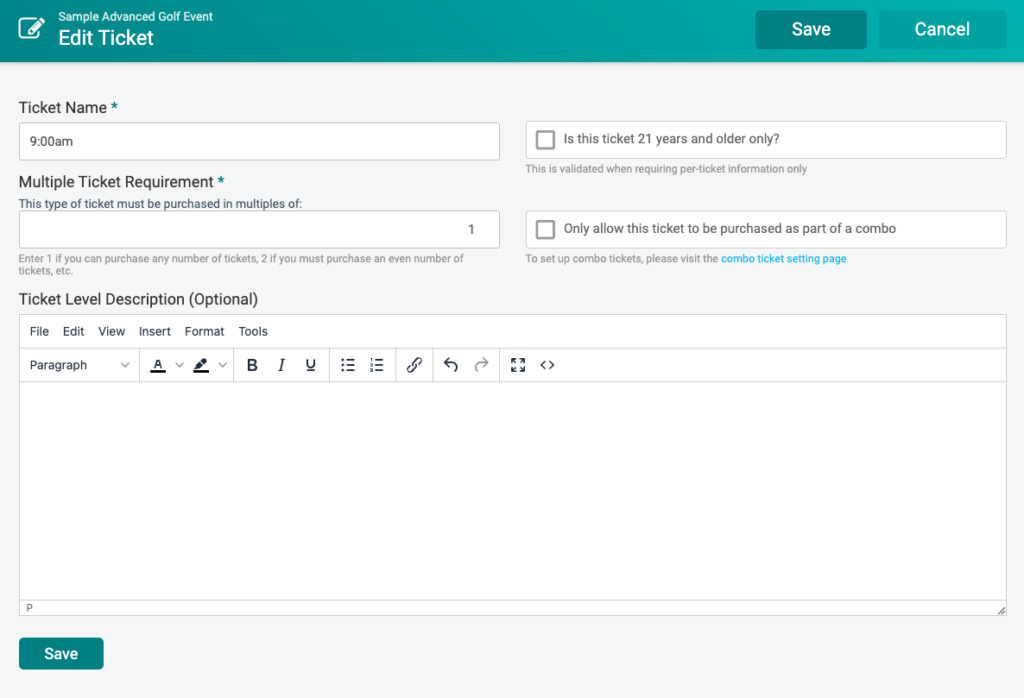The image size is (1024, 698).
Task: Click the Cancel button in the header
Action: tap(942, 29)
